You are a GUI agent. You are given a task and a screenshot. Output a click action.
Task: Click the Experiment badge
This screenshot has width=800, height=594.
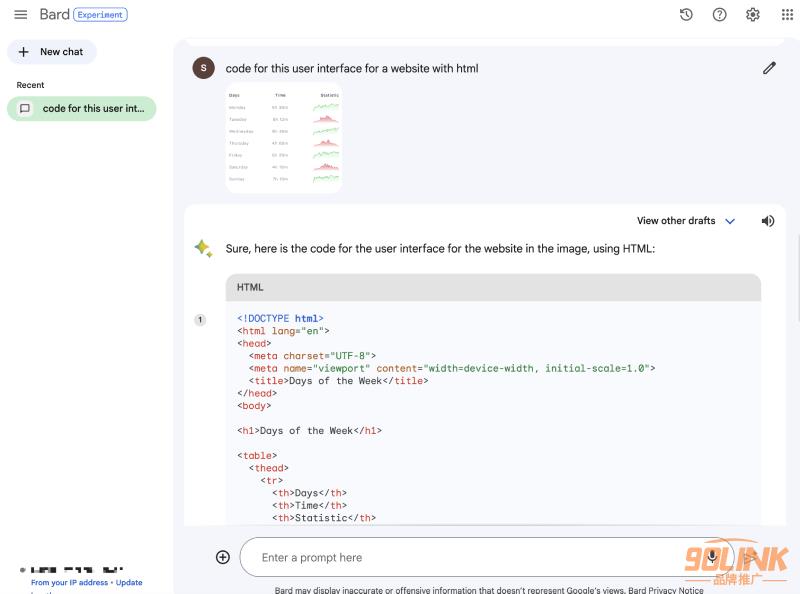(100, 15)
